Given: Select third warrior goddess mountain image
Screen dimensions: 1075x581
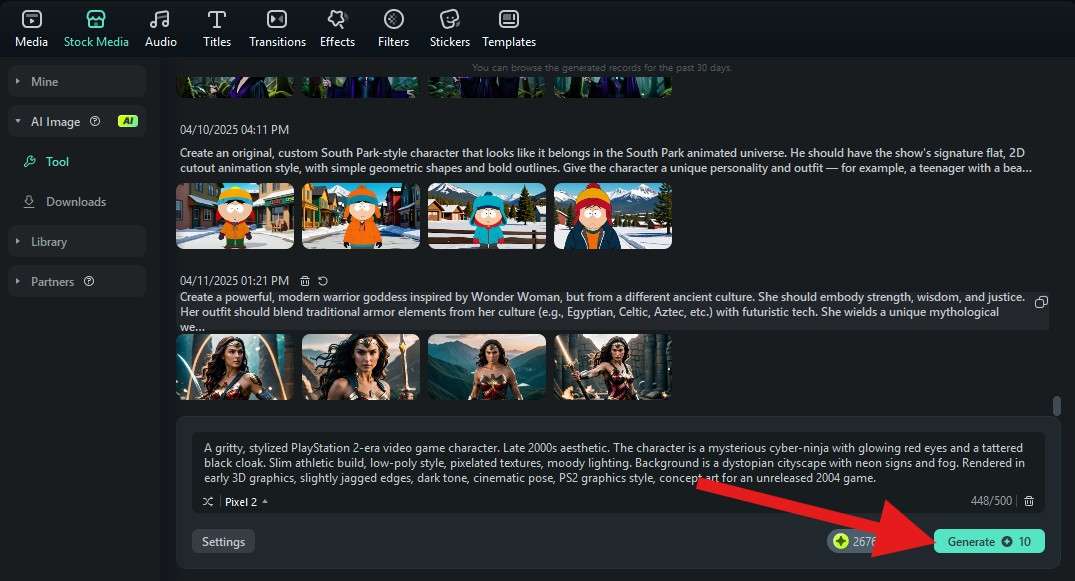Looking at the screenshot, I should 487,367.
